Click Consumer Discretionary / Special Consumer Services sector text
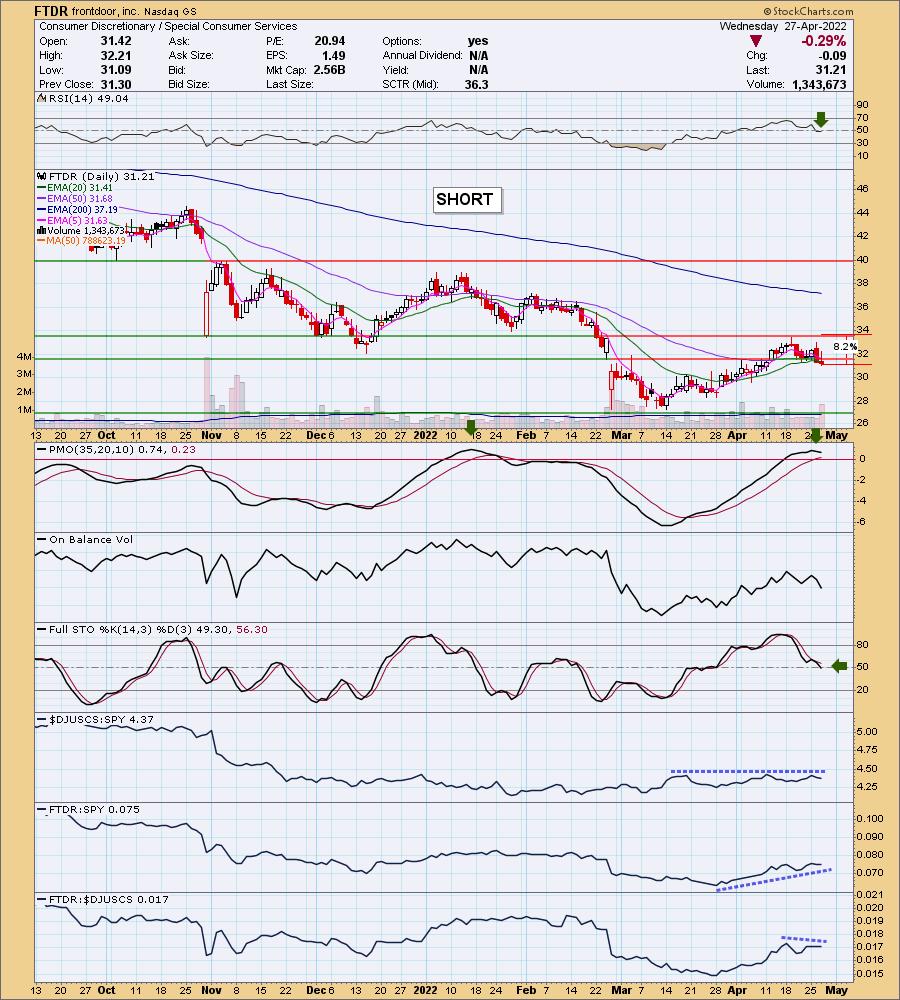The image size is (900, 1000). point(168,26)
